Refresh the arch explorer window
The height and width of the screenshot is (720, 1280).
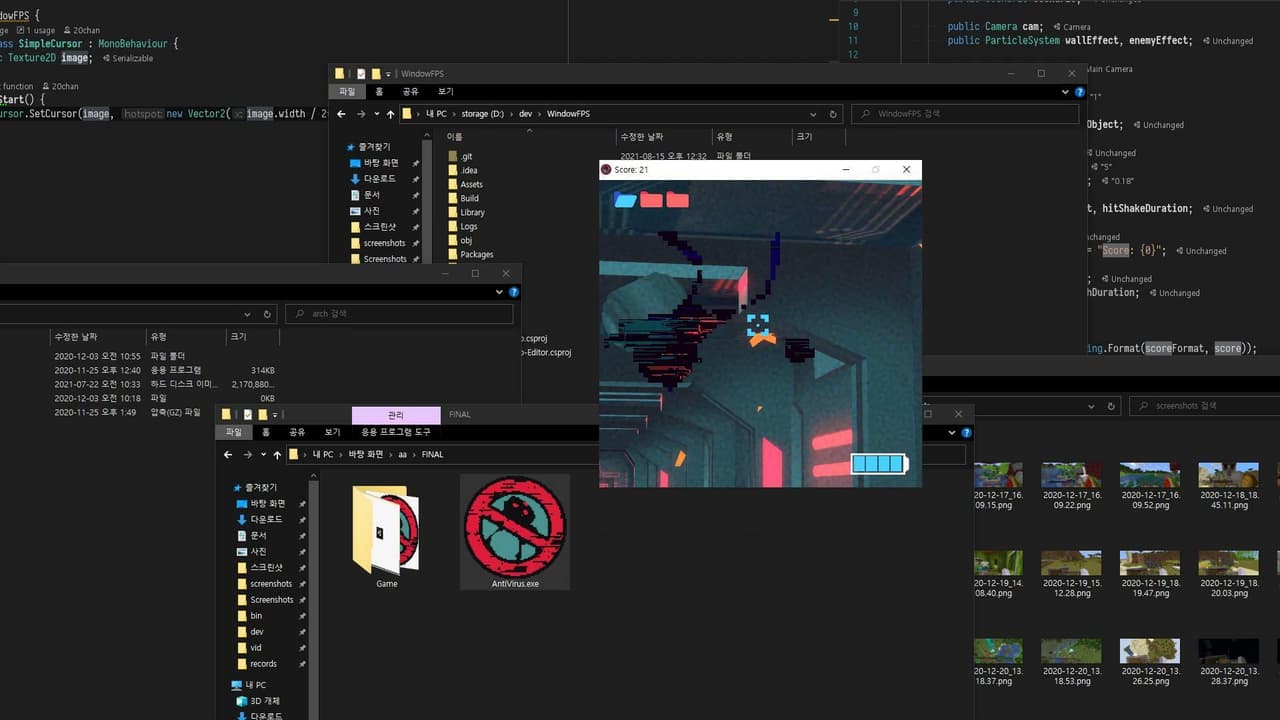tap(267, 314)
